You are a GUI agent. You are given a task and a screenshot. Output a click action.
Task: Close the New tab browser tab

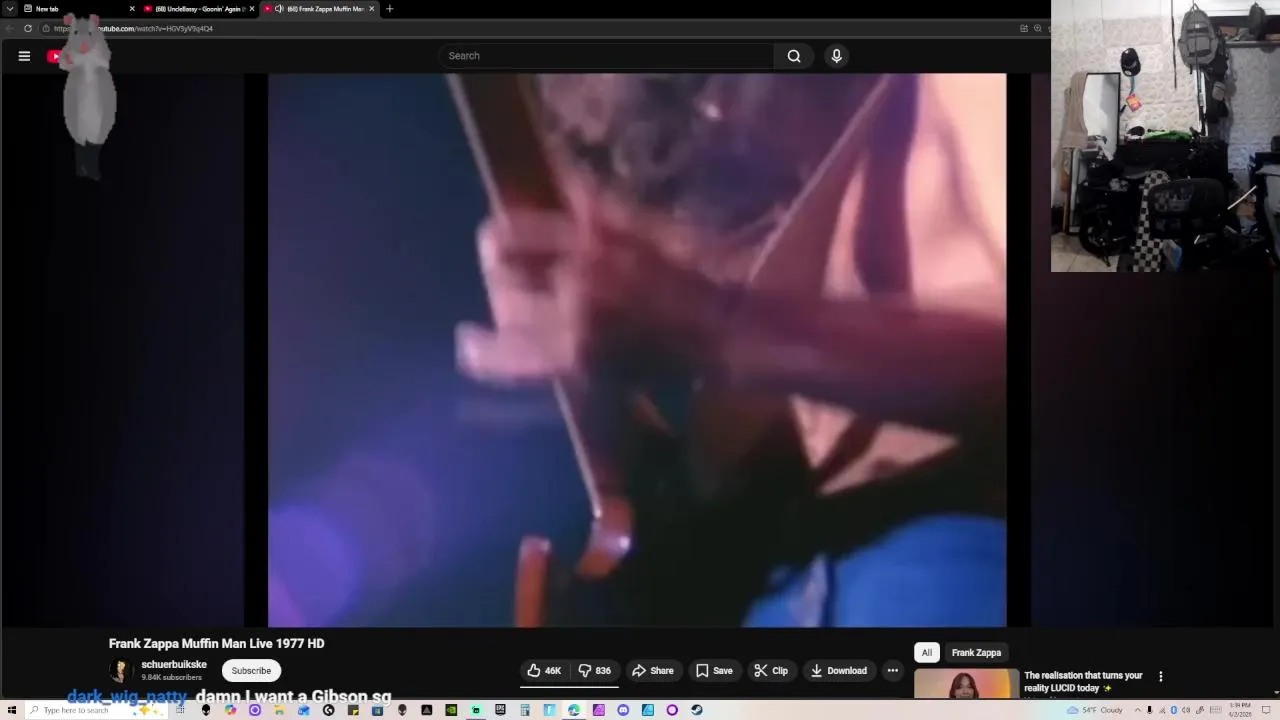tap(132, 9)
